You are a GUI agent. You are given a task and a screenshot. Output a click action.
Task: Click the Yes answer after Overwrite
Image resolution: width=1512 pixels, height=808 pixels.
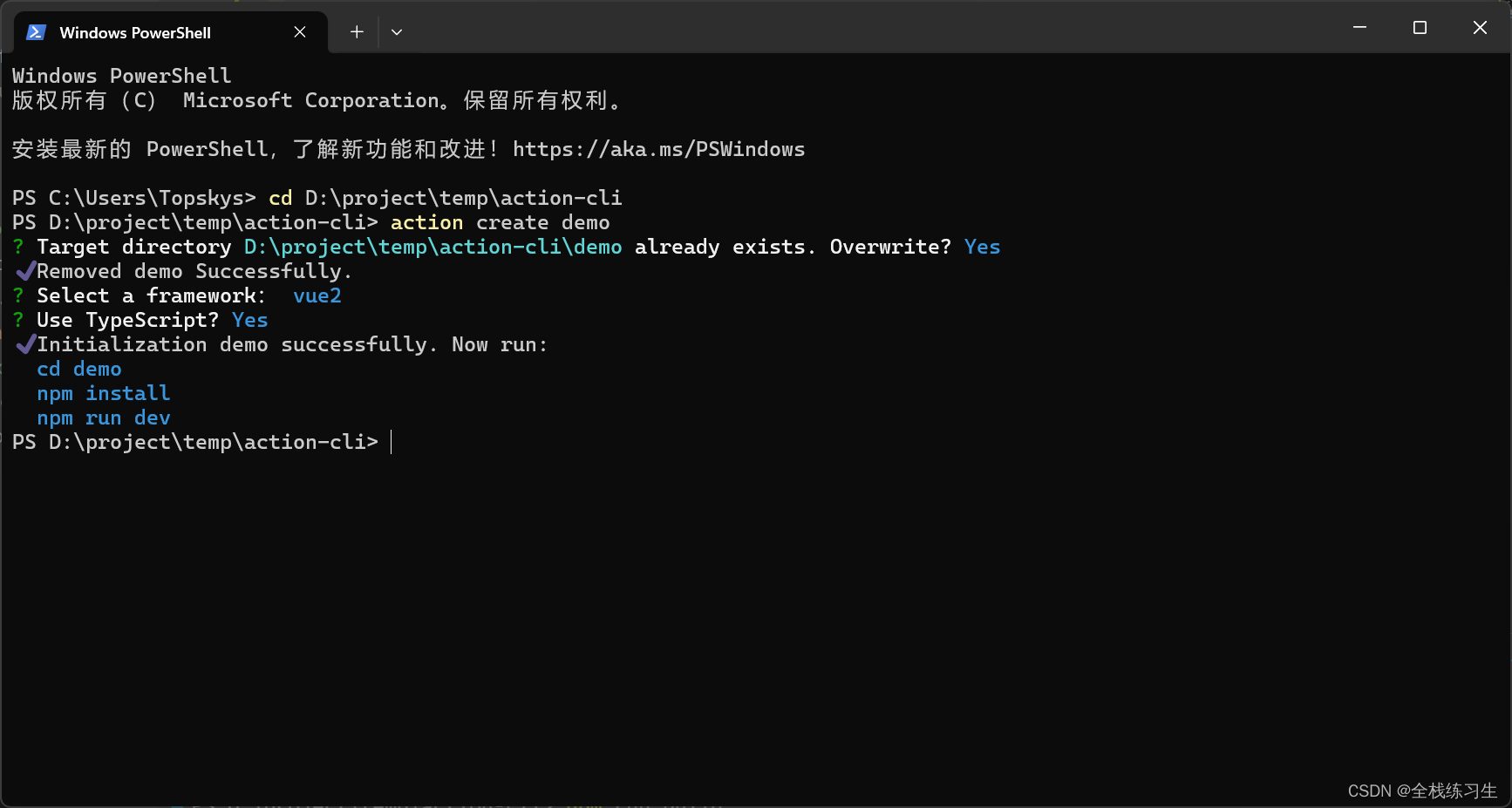click(x=982, y=248)
